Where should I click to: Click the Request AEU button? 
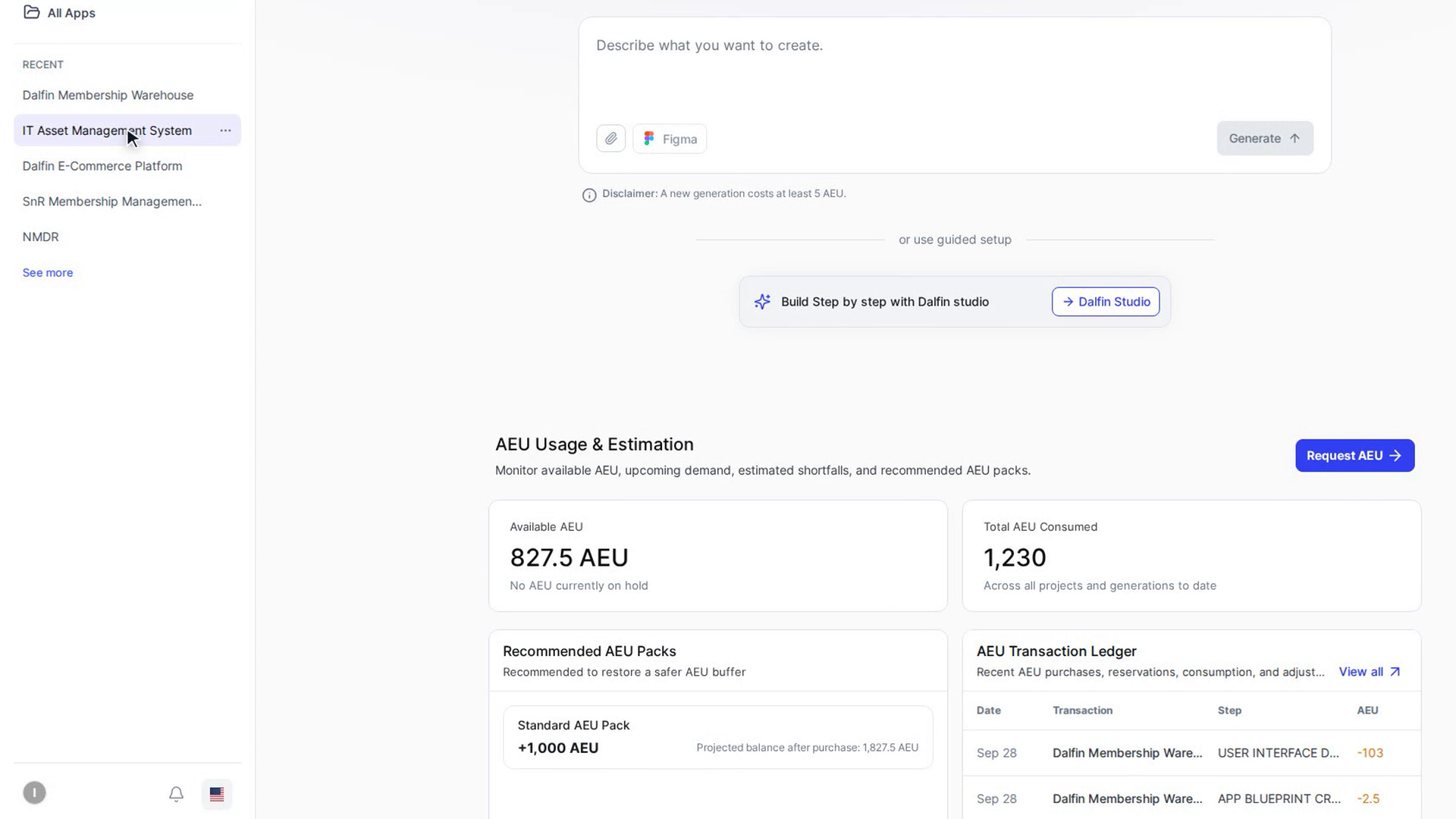pos(1354,456)
